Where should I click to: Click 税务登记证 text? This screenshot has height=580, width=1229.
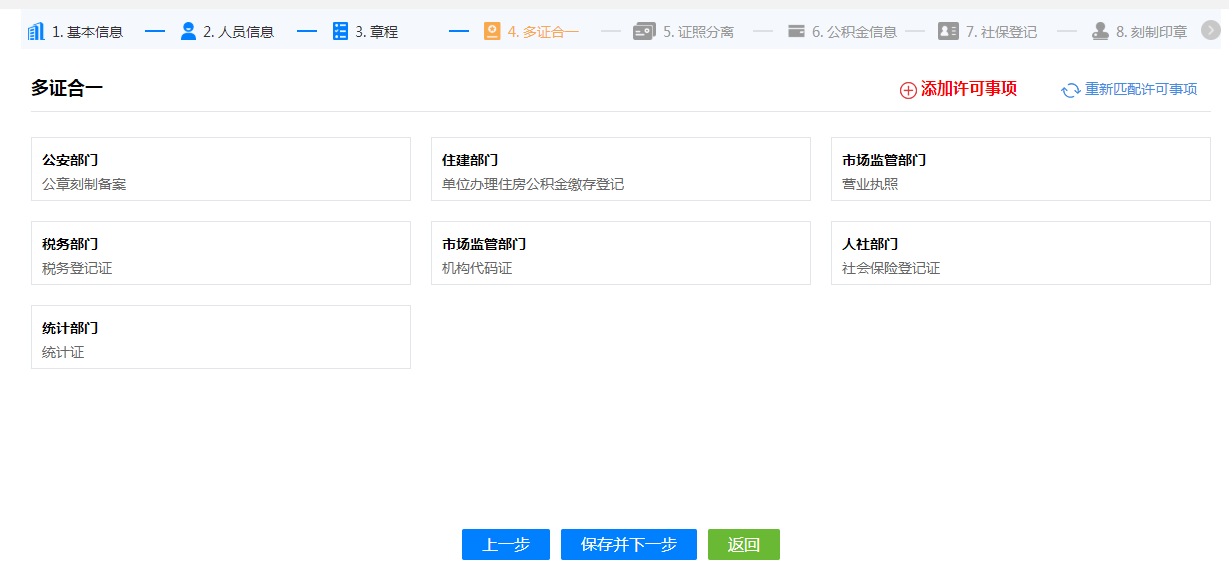(77, 268)
